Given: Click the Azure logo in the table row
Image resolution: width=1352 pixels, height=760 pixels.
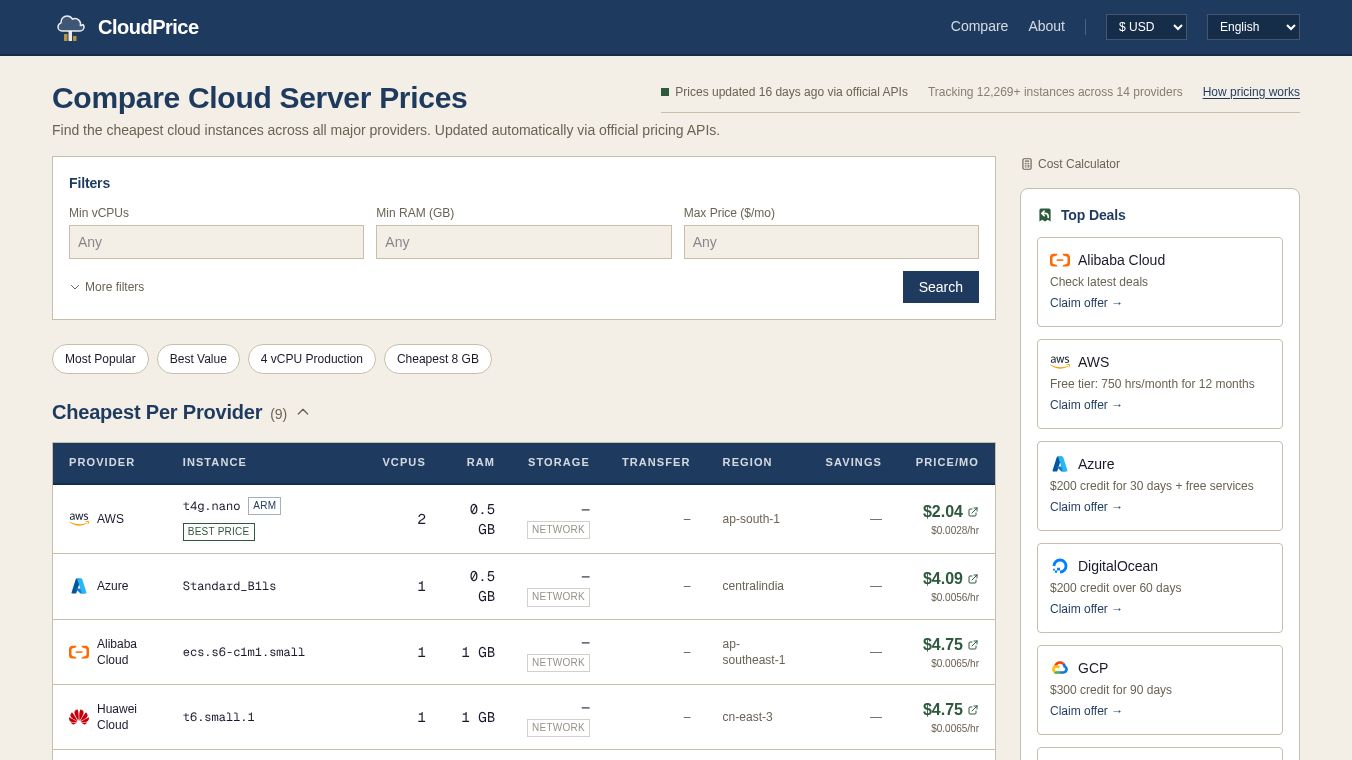Looking at the screenshot, I should (79, 586).
